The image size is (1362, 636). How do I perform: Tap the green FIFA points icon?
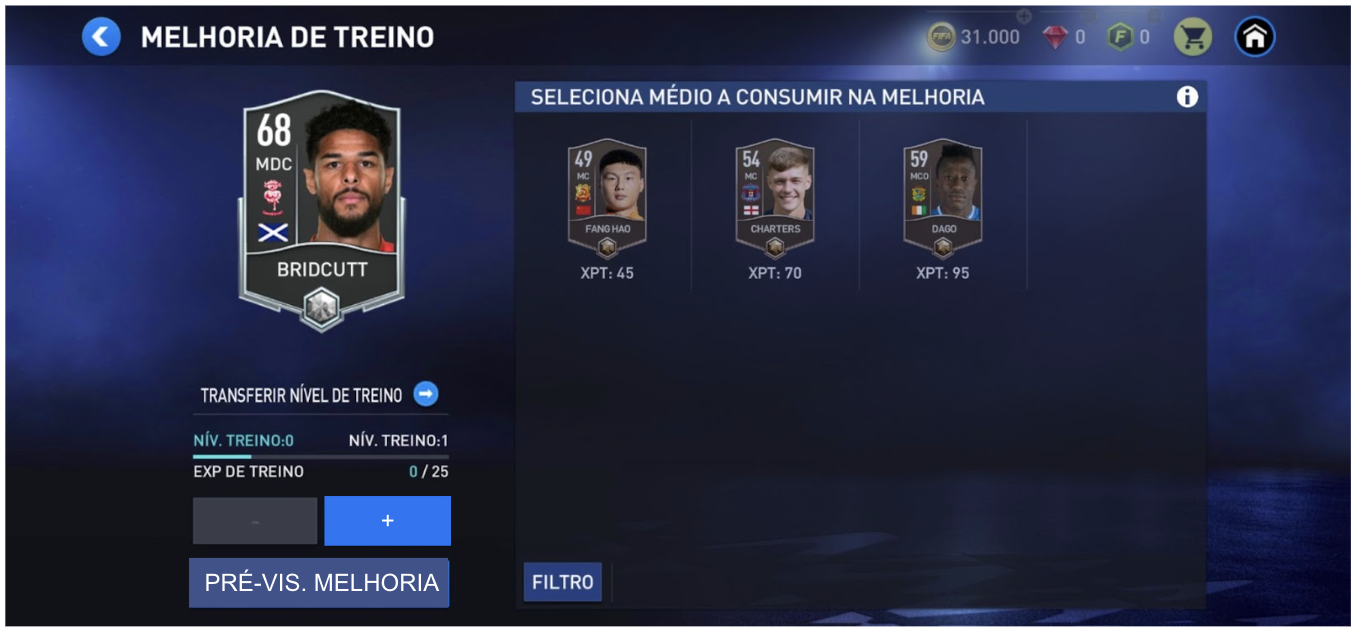(x=1120, y=37)
